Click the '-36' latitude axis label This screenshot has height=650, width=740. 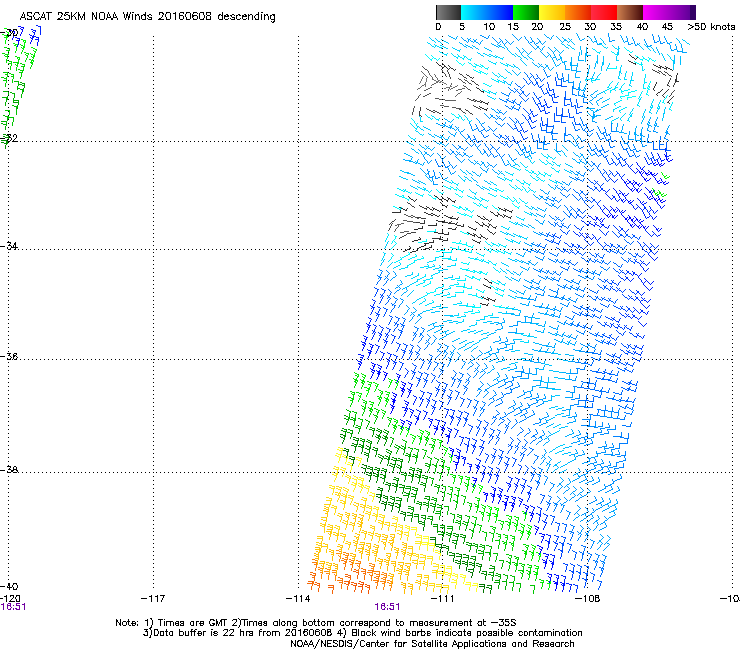tap(9, 356)
